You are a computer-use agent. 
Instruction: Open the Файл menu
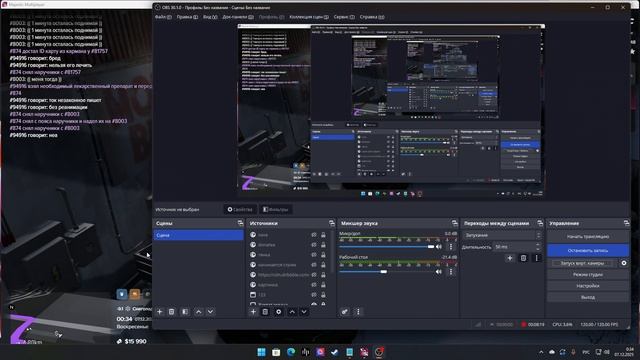point(163,17)
